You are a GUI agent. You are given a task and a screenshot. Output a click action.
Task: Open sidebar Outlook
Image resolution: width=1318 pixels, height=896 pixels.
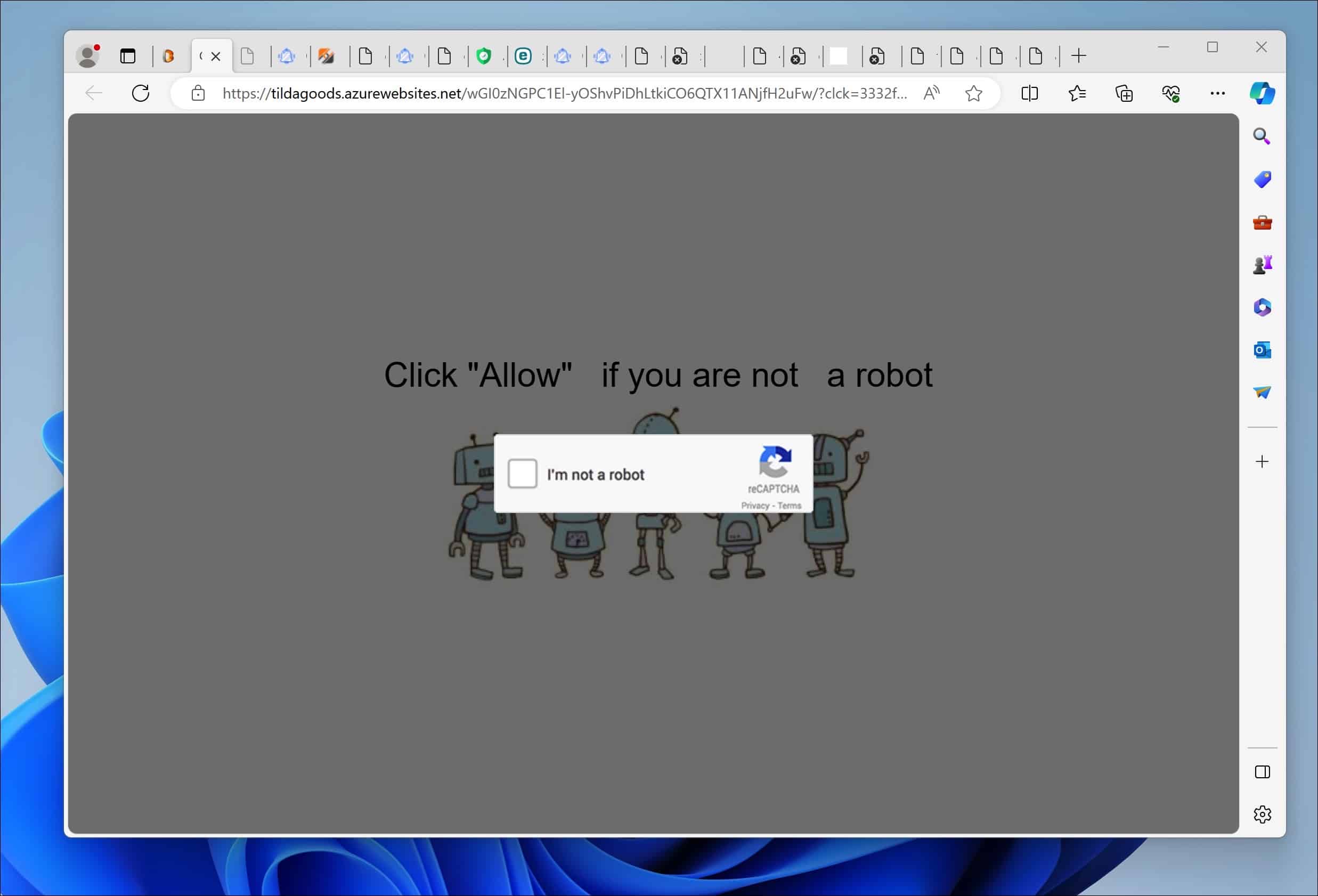pyautogui.click(x=1262, y=350)
